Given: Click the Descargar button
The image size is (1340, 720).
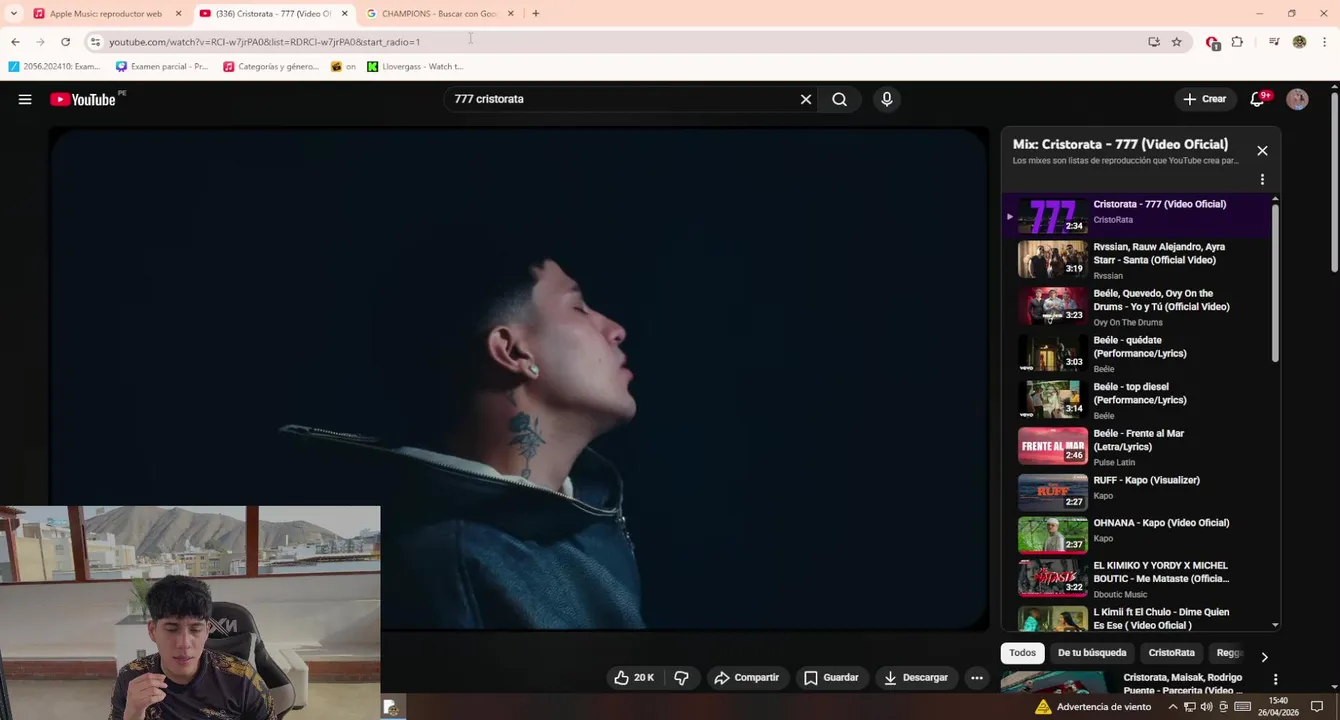Looking at the screenshot, I should [915, 677].
